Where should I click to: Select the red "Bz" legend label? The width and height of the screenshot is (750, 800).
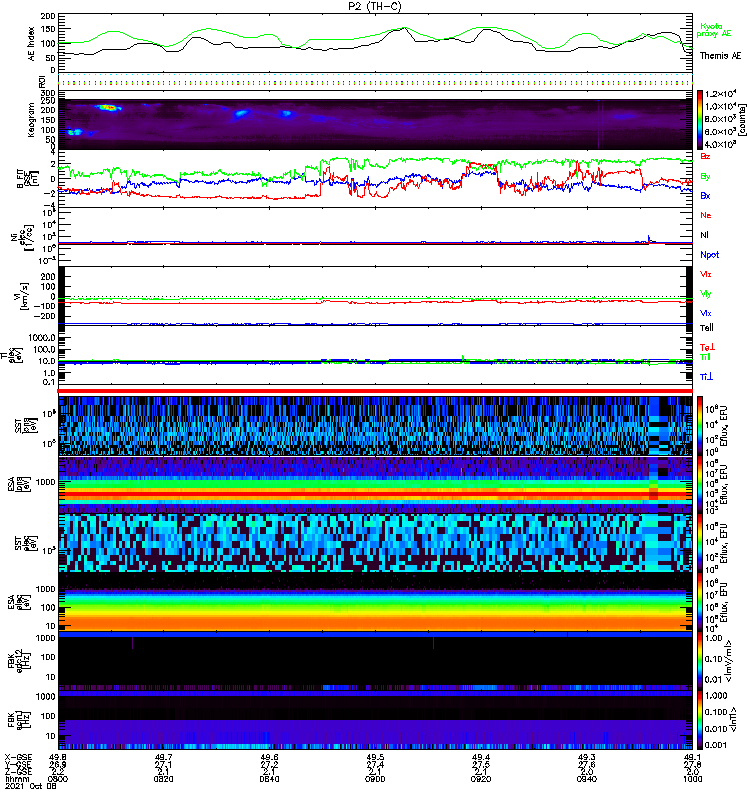(705, 157)
